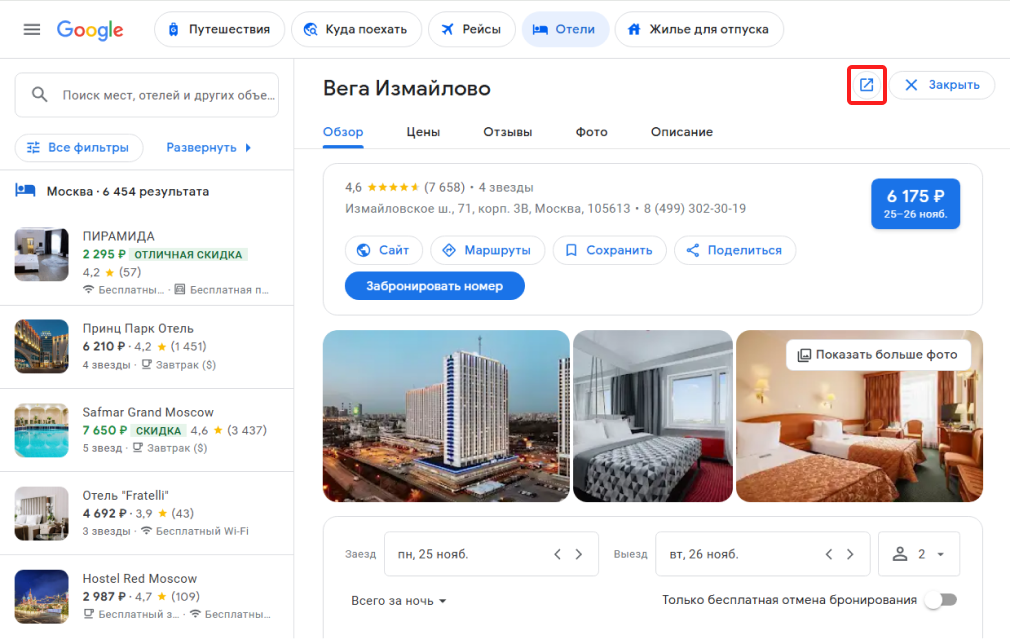
Task: Close the hotel details panel
Action: click(942, 85)
